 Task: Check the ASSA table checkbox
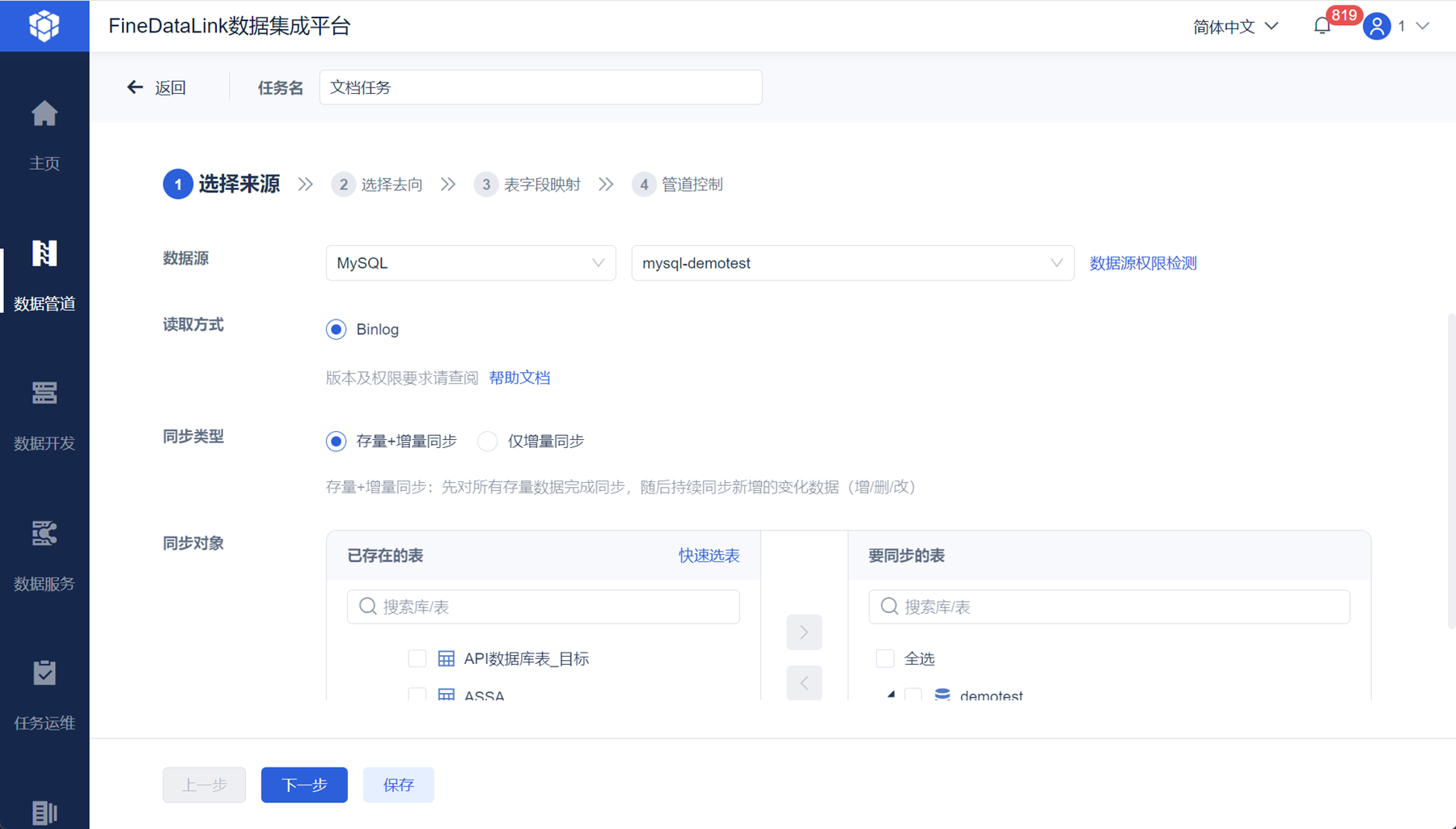[417, 694]
